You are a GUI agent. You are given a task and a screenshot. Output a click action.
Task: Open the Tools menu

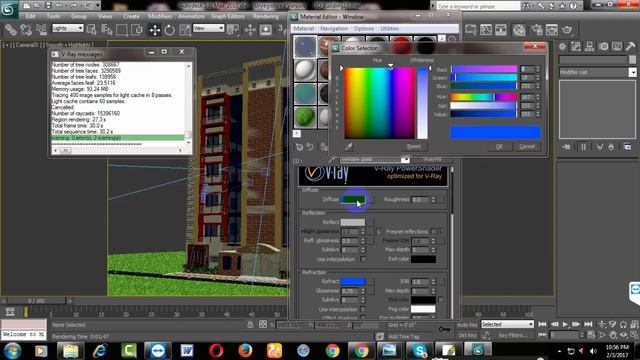pos(53,16)
